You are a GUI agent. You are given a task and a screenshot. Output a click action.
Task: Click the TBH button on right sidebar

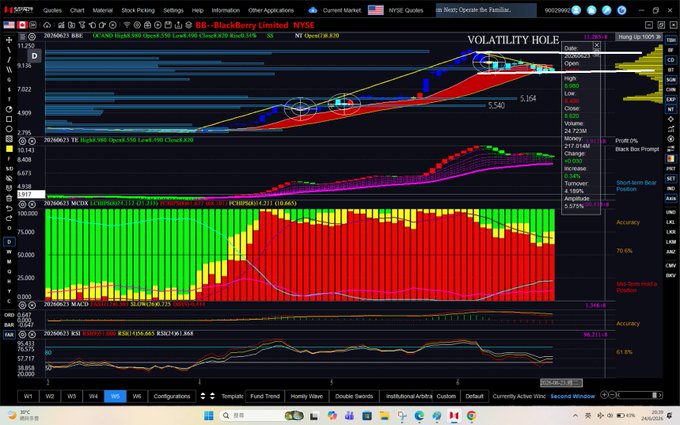pos(670,40)
